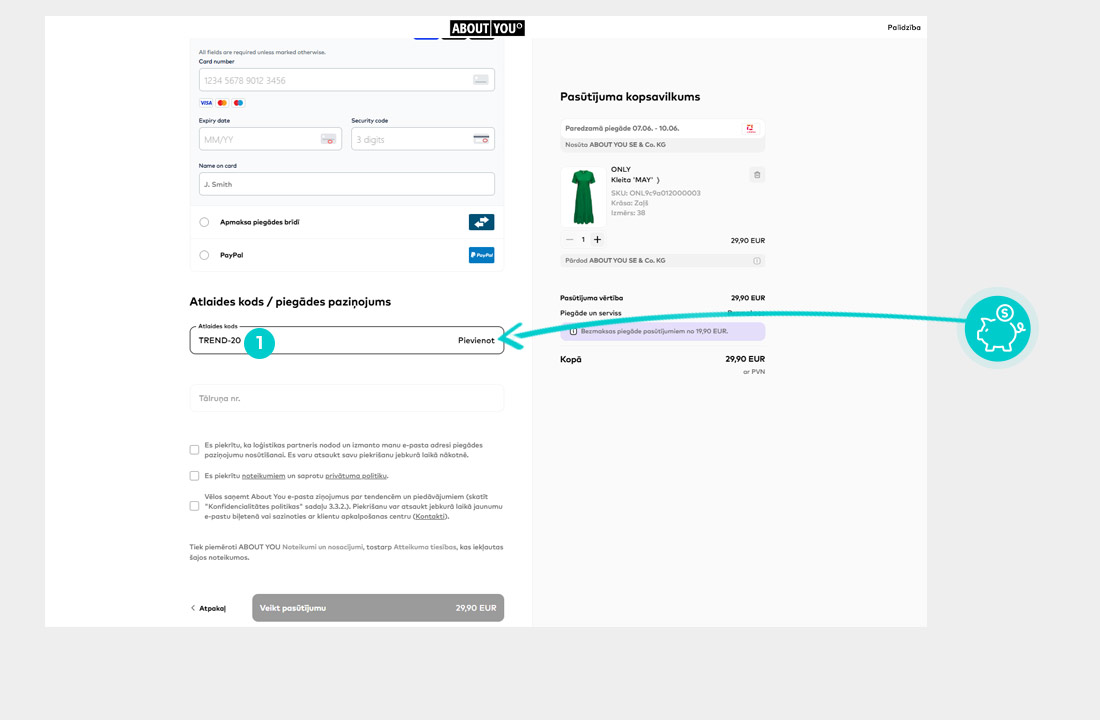This screenshot has width=1100, height=720.
Task: Delete the ONLY dress from order
Action: tap(757, 175)
